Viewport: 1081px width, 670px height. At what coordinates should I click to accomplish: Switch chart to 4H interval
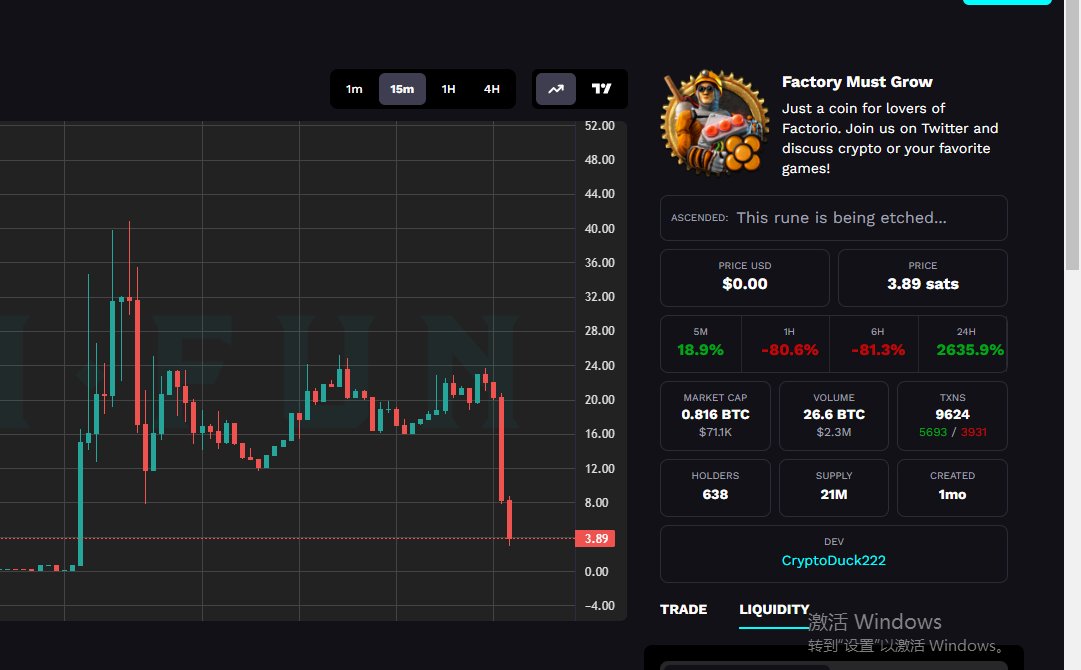pyautogui.click(x=492, y=89)
